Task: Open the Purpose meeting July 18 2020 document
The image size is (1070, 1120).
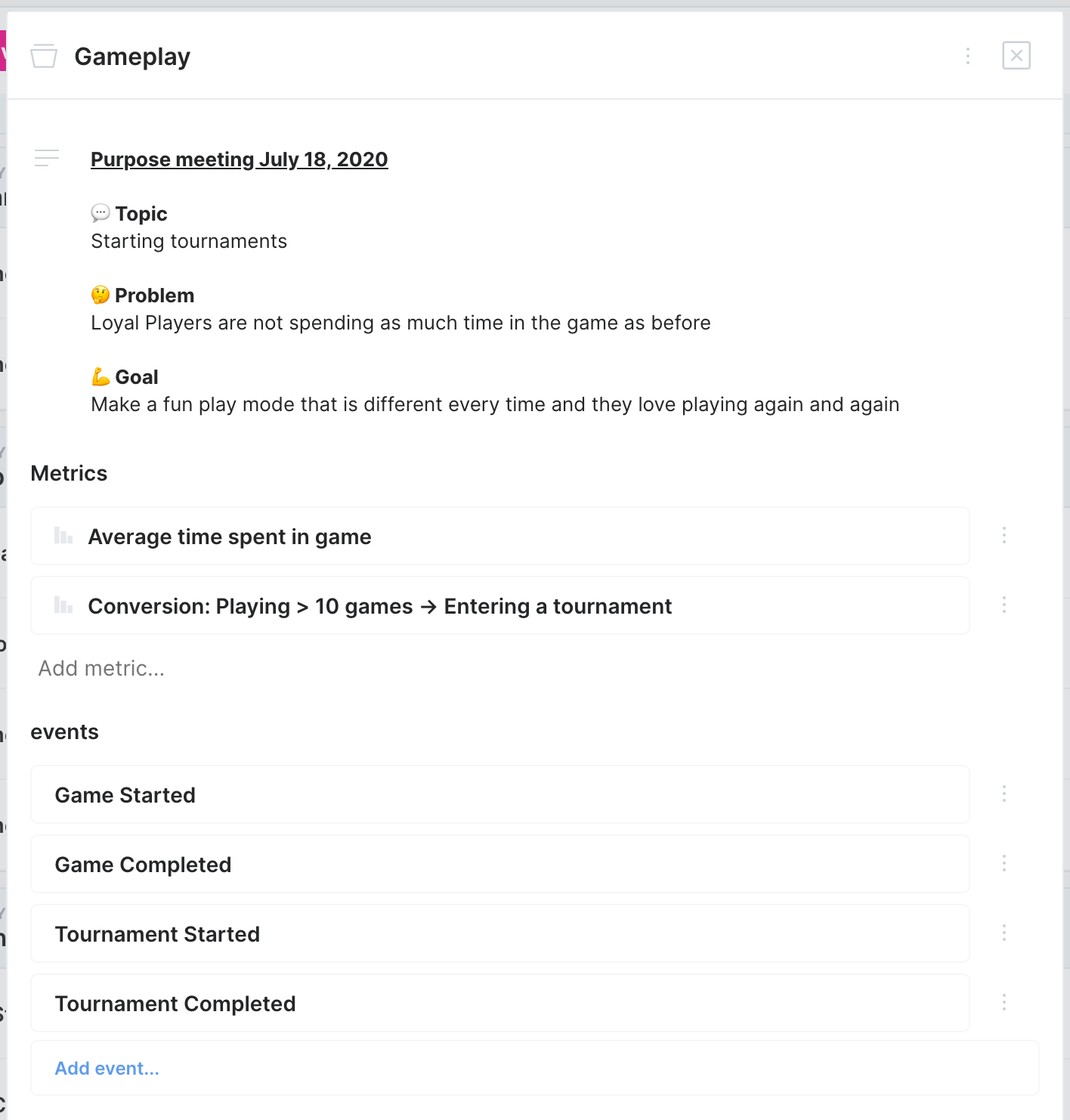Action: [240, 159]
